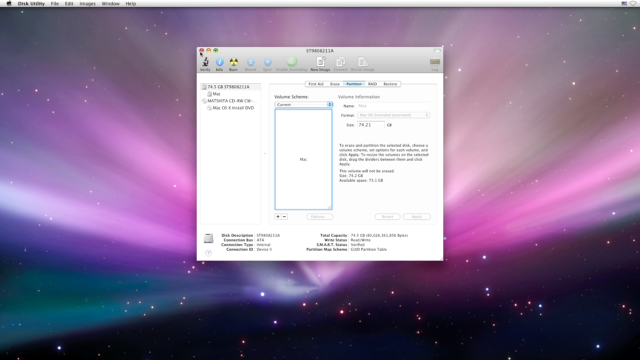Open the Log icon in toolbar
Image resolution: width=640 pixels, height=360 pixels.
click(x=435, y=62)
